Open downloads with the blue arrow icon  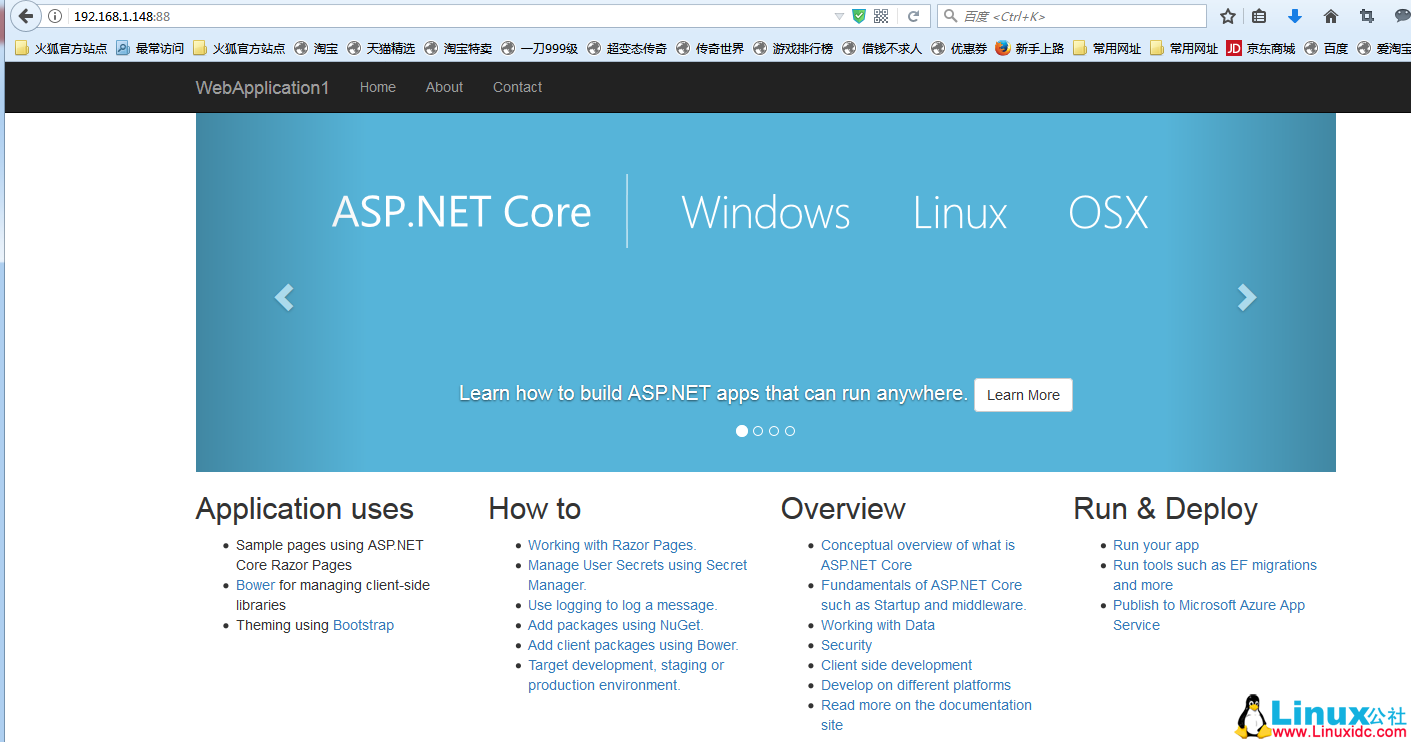(x=1295, y=16)
